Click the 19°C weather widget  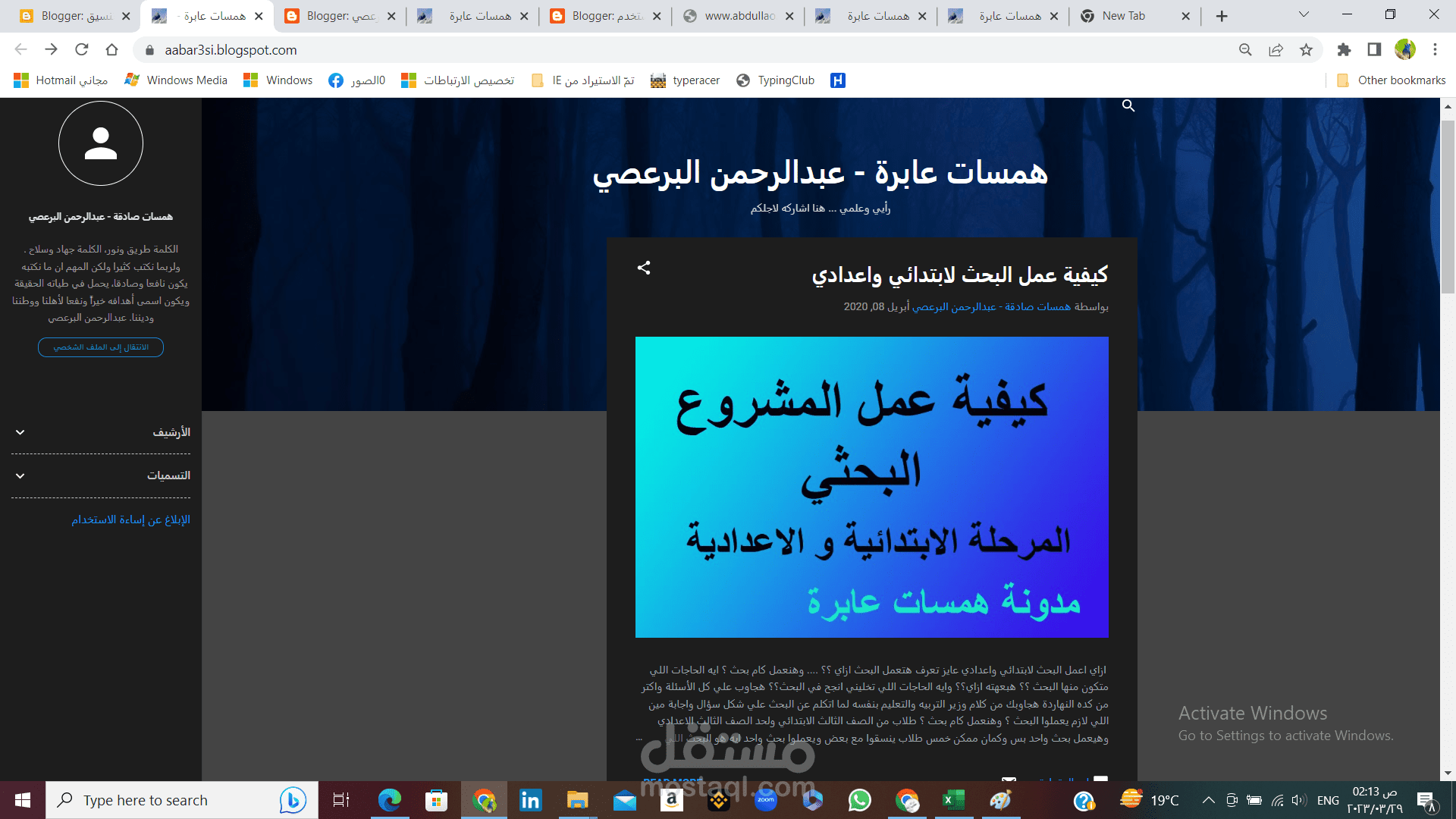[x=1150, y=800]
